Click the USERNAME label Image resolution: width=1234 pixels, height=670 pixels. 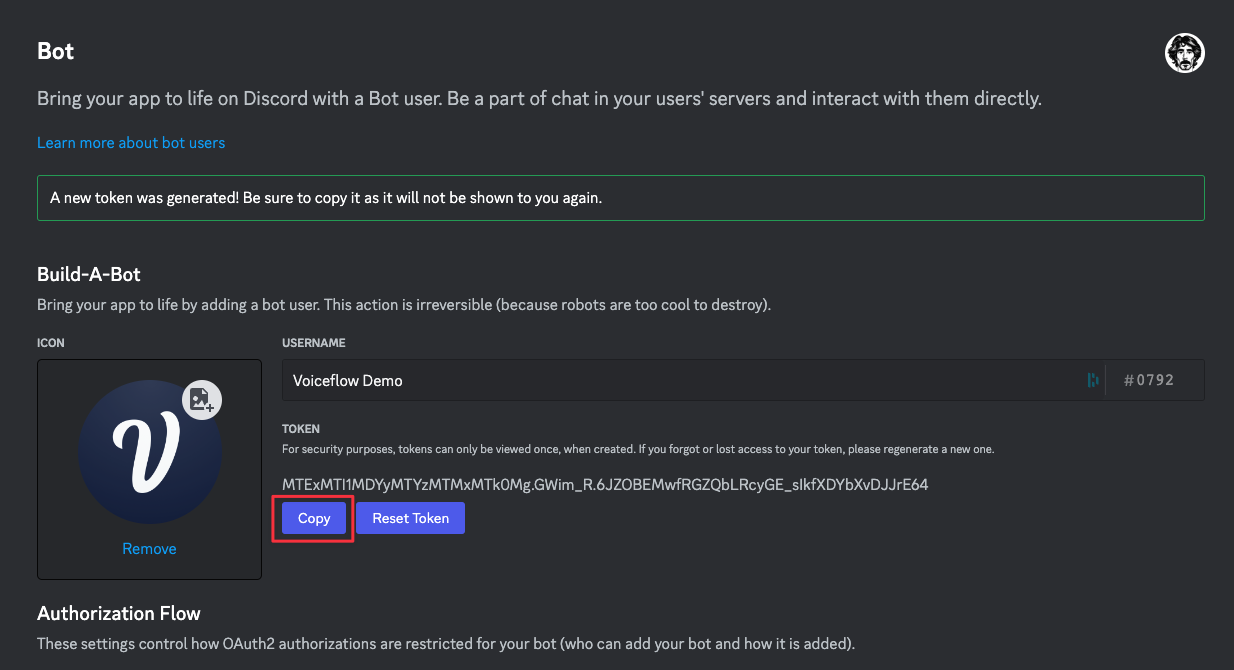click(314, 343)
